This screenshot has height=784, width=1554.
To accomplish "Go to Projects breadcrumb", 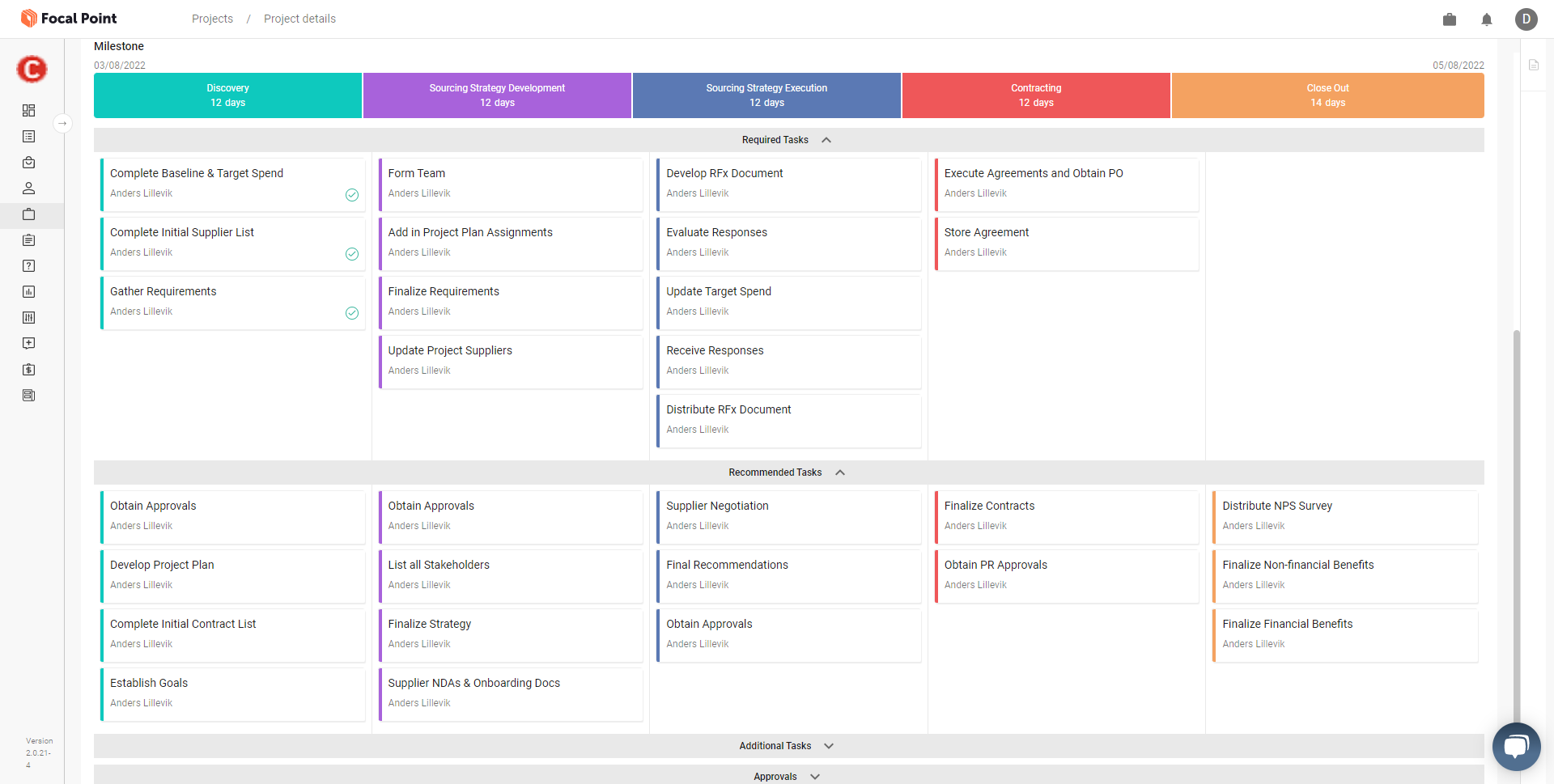I will point(212,19).
